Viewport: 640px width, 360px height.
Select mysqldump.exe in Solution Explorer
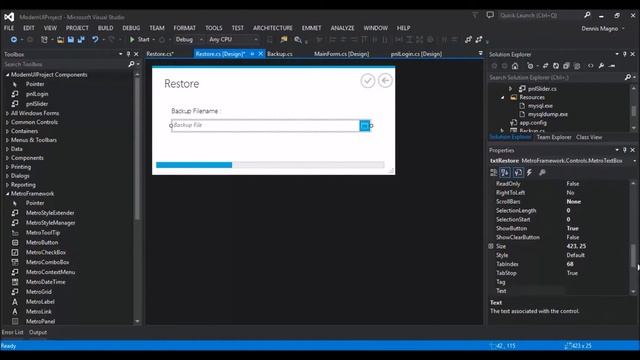pyautogui.click(x=548, y=114)
